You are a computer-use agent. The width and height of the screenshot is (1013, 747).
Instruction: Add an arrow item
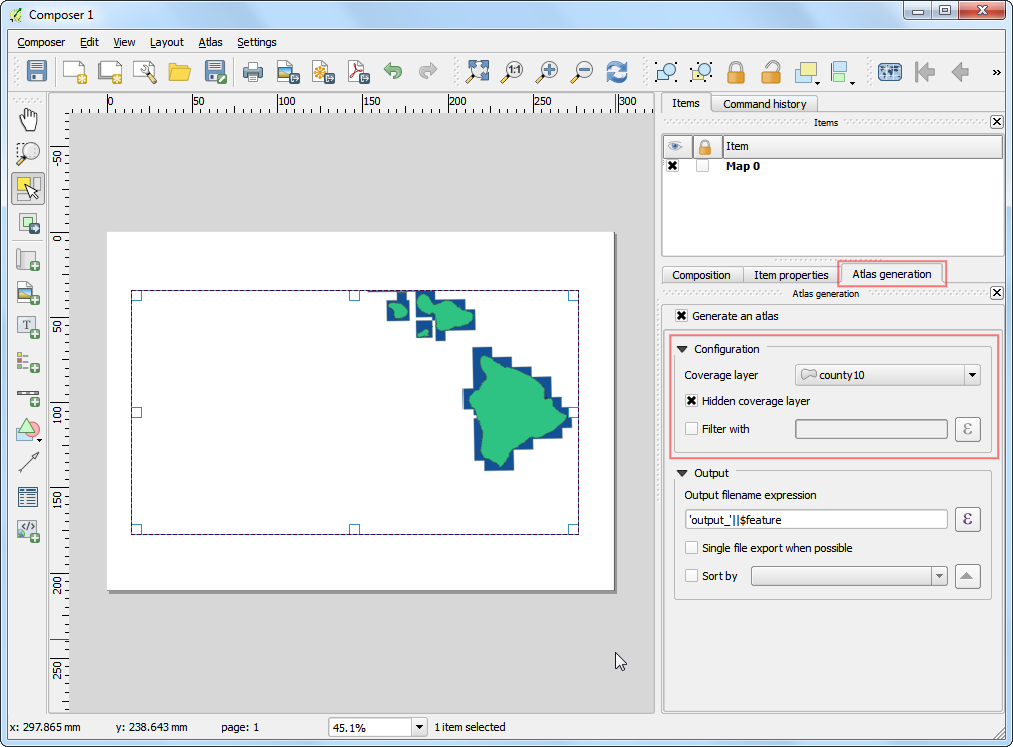tap(28, 463)
